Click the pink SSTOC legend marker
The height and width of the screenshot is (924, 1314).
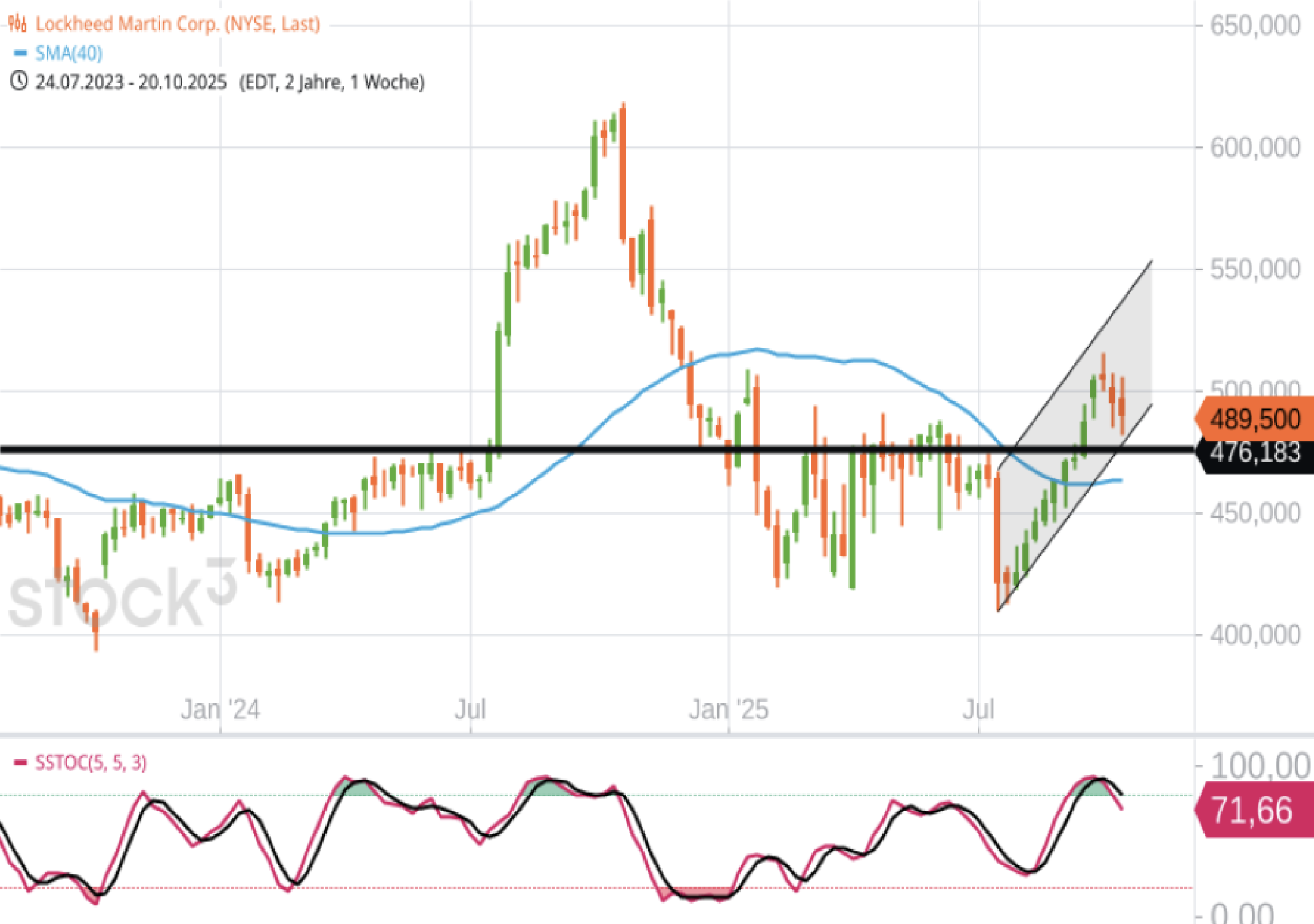[20, 763]
